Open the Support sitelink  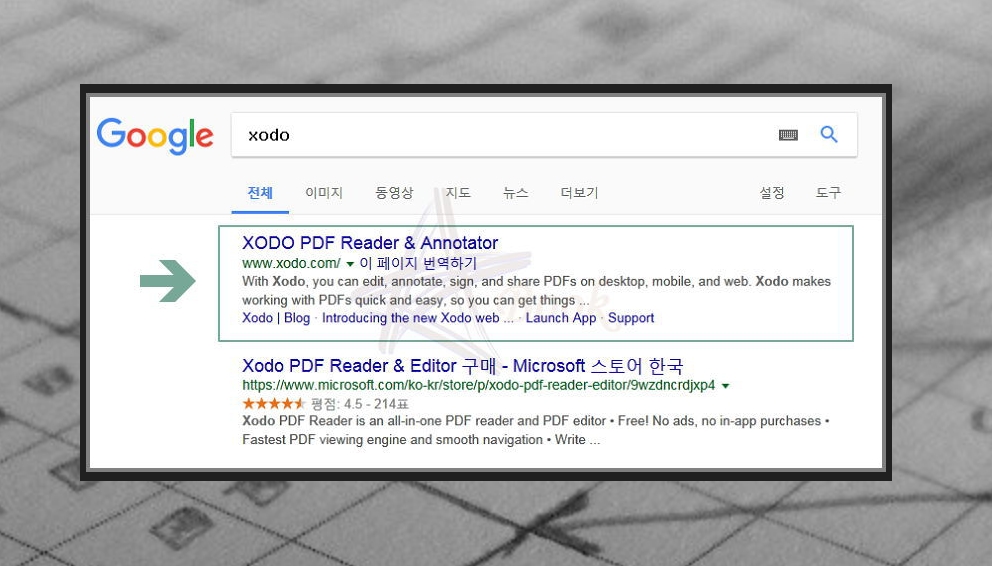click(x=631, y=318)
